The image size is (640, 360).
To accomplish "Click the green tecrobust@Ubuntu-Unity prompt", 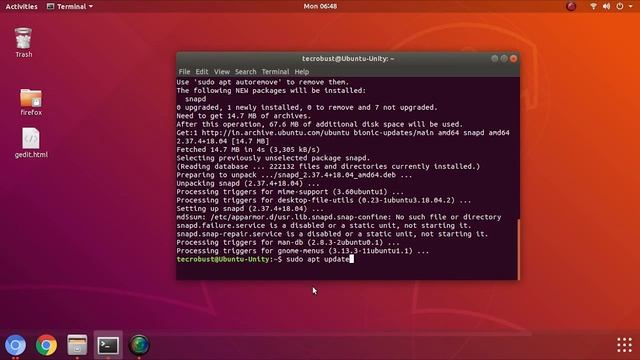I will (223, 259).
